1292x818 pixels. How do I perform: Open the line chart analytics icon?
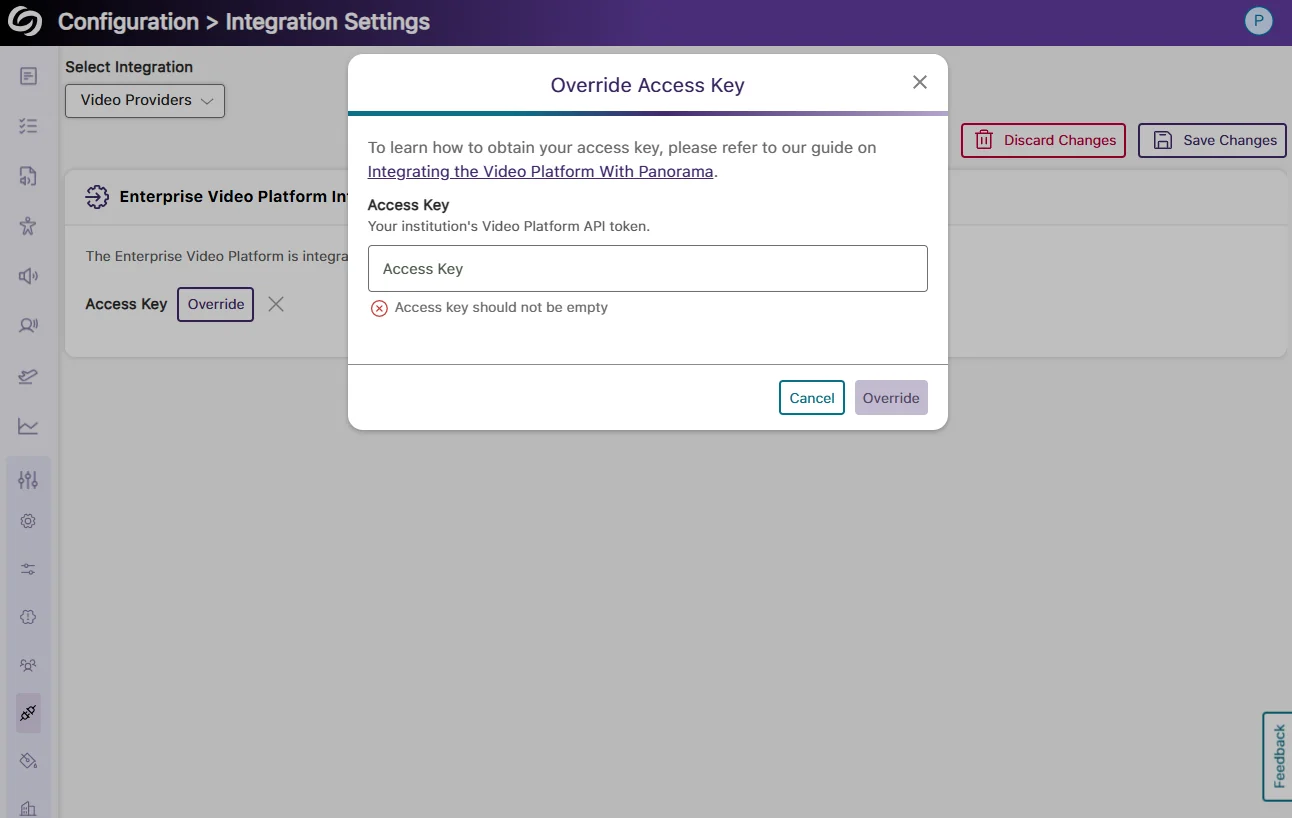[28, 426]
